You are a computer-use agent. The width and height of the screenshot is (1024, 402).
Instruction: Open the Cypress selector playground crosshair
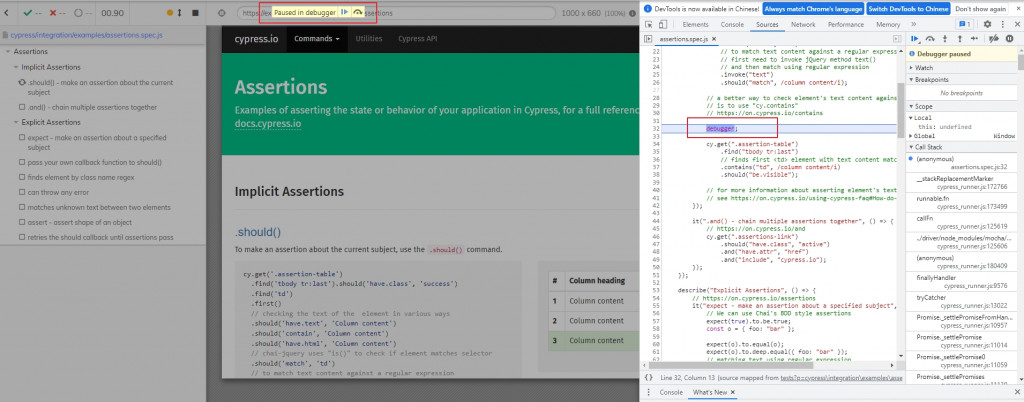[221, 12]
